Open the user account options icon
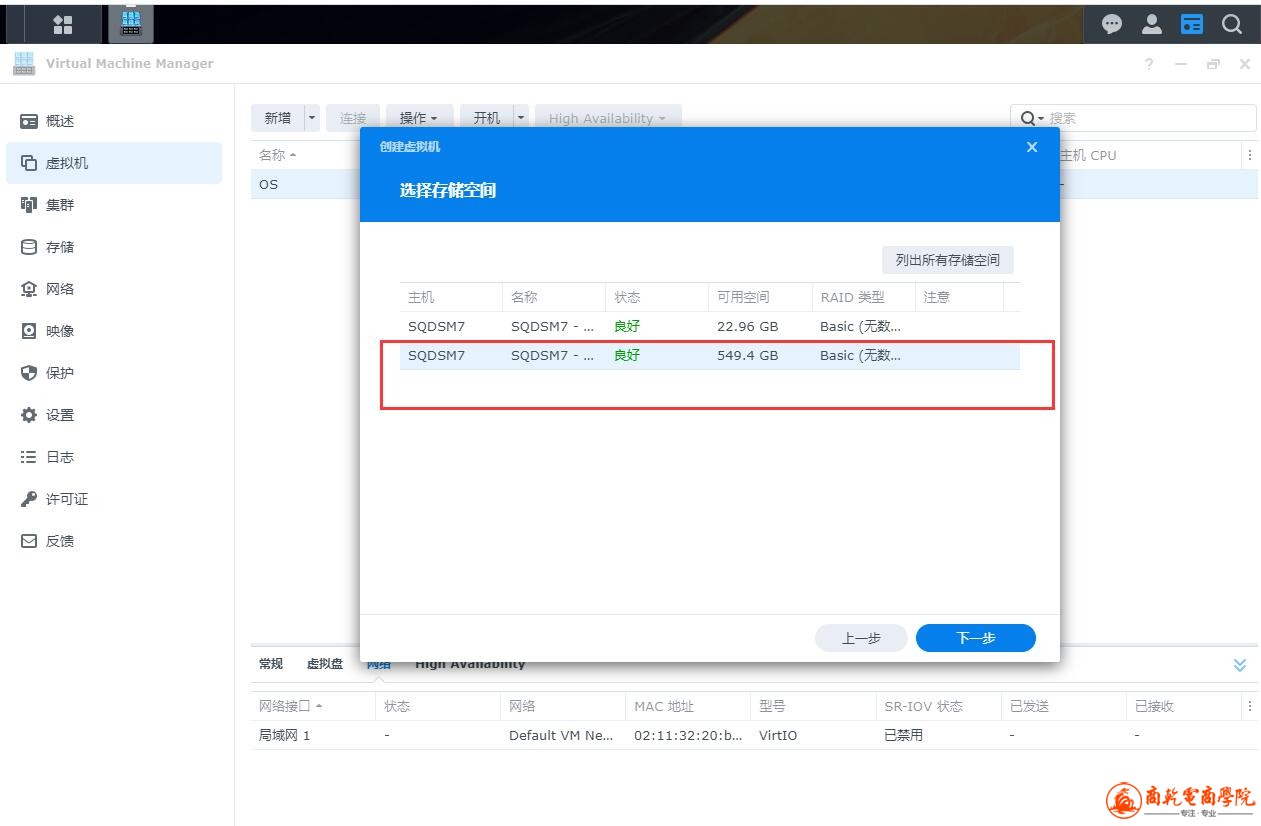This screenshot has height=826, width=1261. coord(1152,24)
